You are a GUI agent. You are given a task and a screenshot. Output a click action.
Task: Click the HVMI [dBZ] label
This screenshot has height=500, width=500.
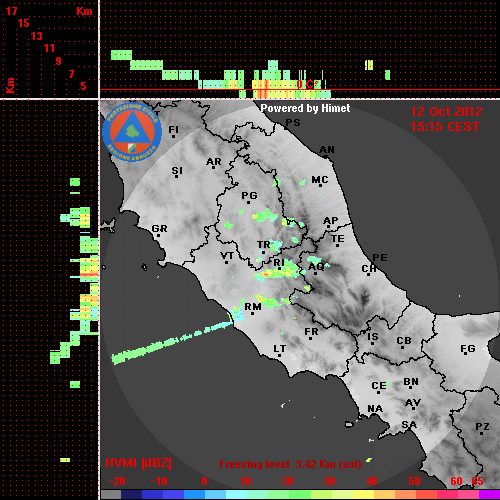tap(138, 463)
